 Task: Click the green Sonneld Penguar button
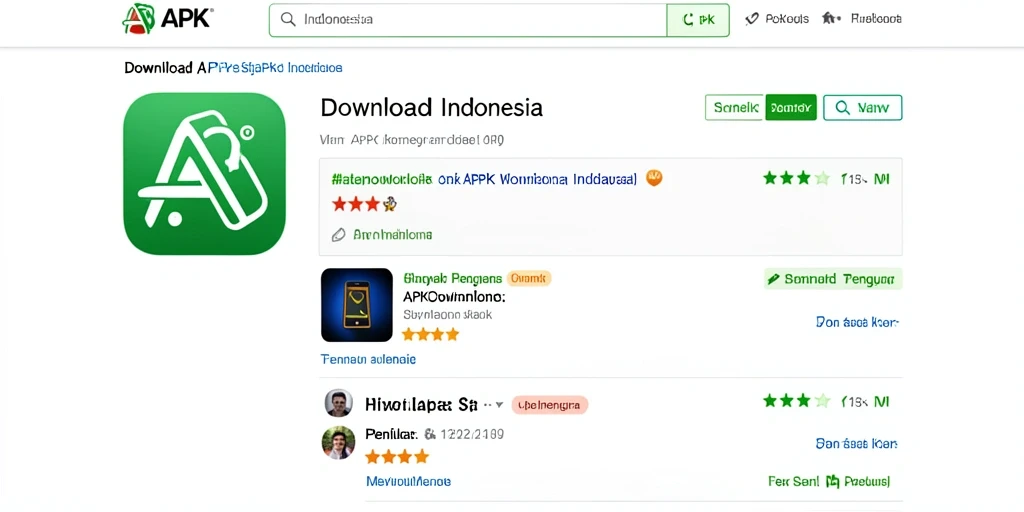833,279
